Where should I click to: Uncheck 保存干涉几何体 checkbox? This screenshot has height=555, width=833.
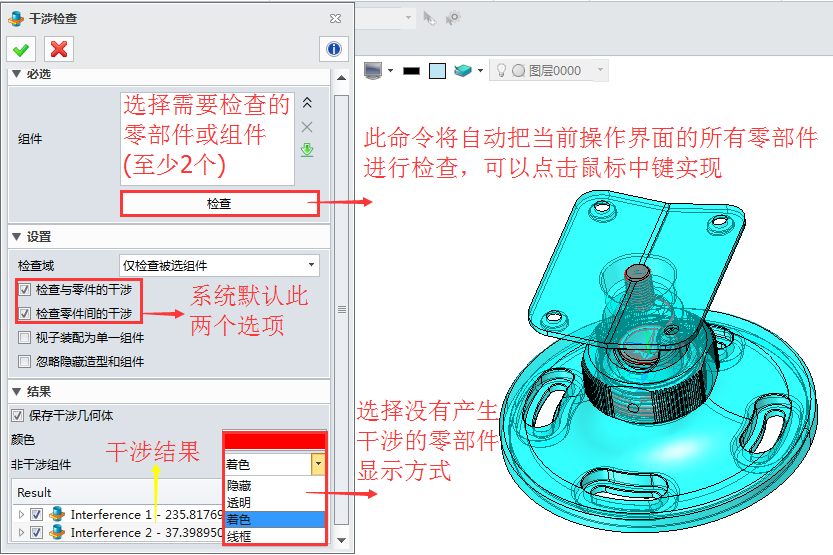[17, 415]
